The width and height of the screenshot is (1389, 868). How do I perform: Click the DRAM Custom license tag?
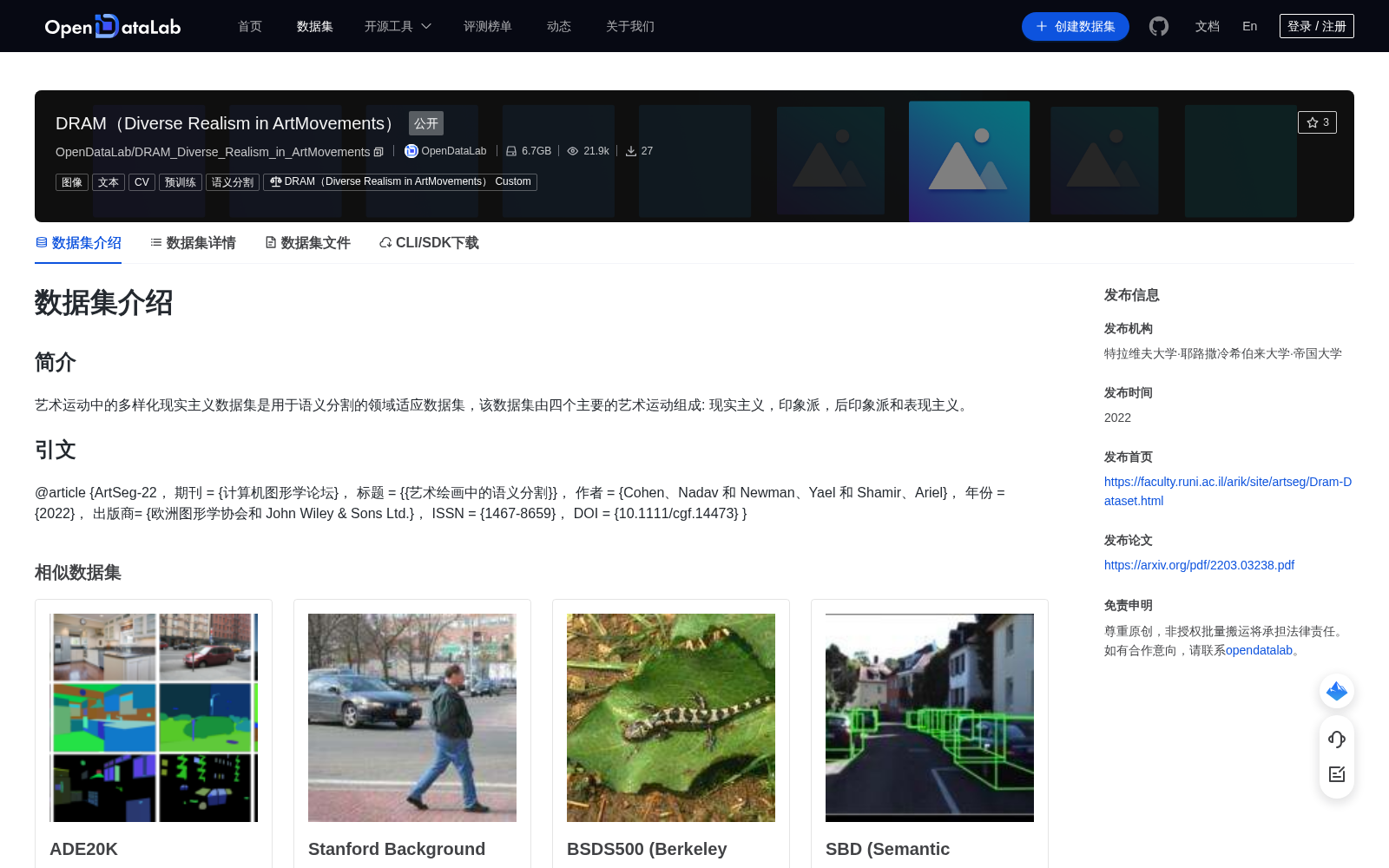tap(400, 182)
